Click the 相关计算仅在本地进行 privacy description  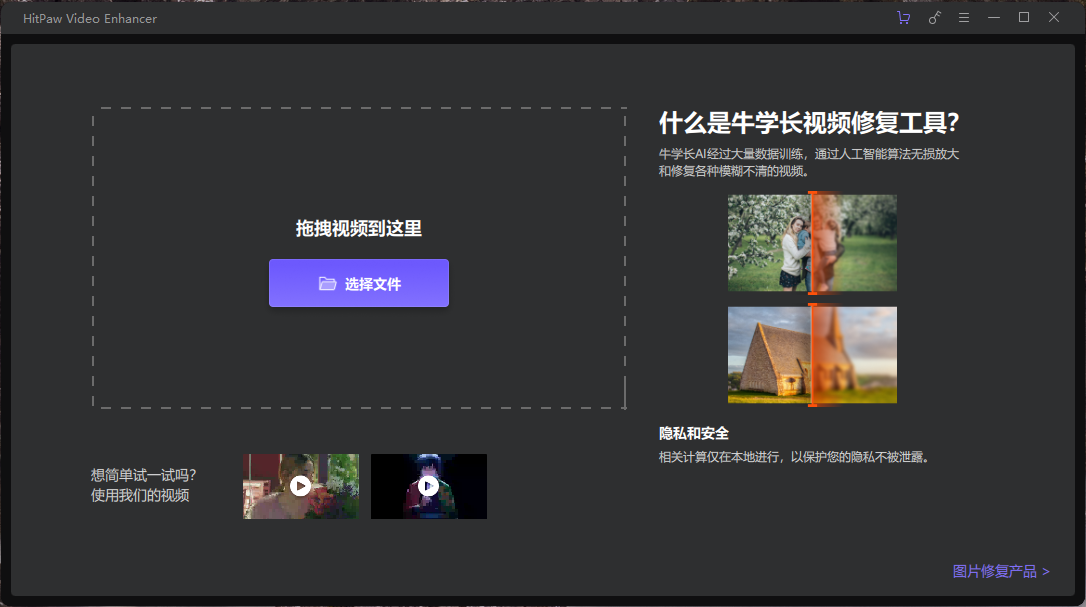[794, 457]
